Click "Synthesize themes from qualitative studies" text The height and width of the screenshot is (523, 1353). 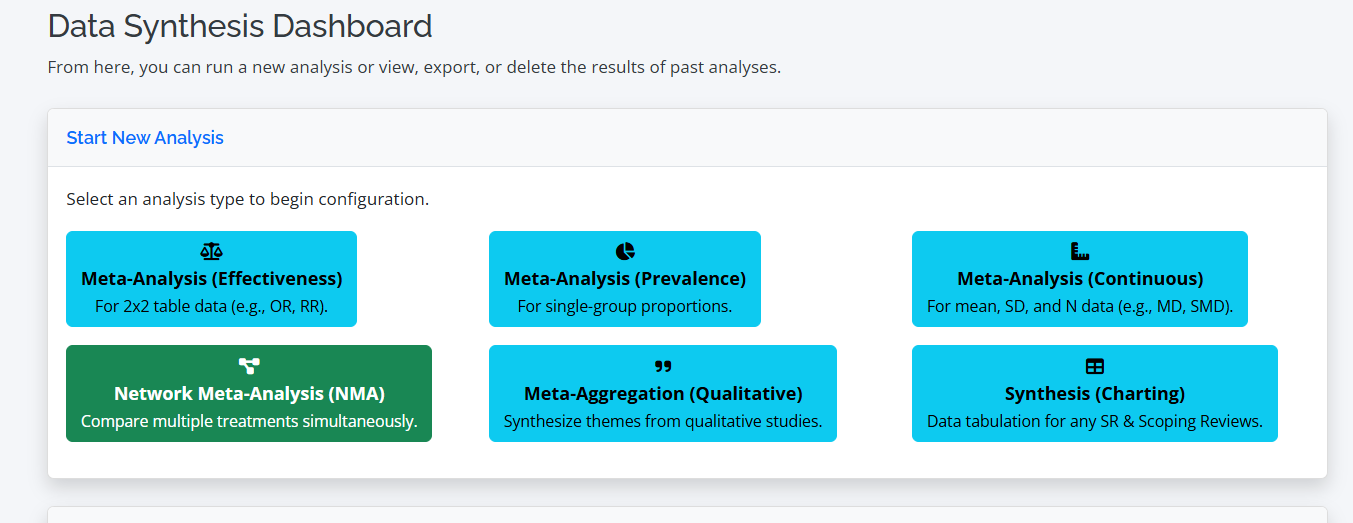point(663,421)
